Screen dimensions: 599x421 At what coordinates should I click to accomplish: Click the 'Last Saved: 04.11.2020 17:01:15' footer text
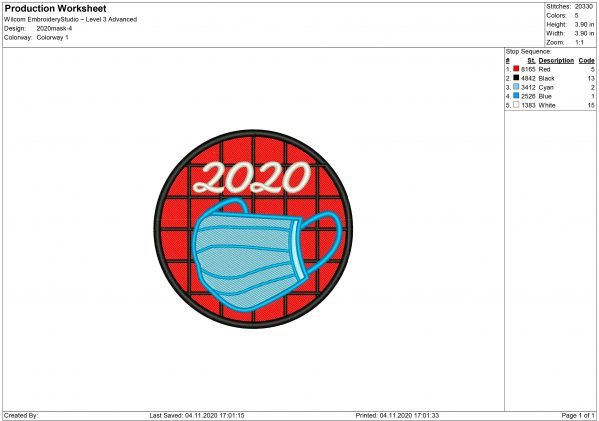coord(197,415)
